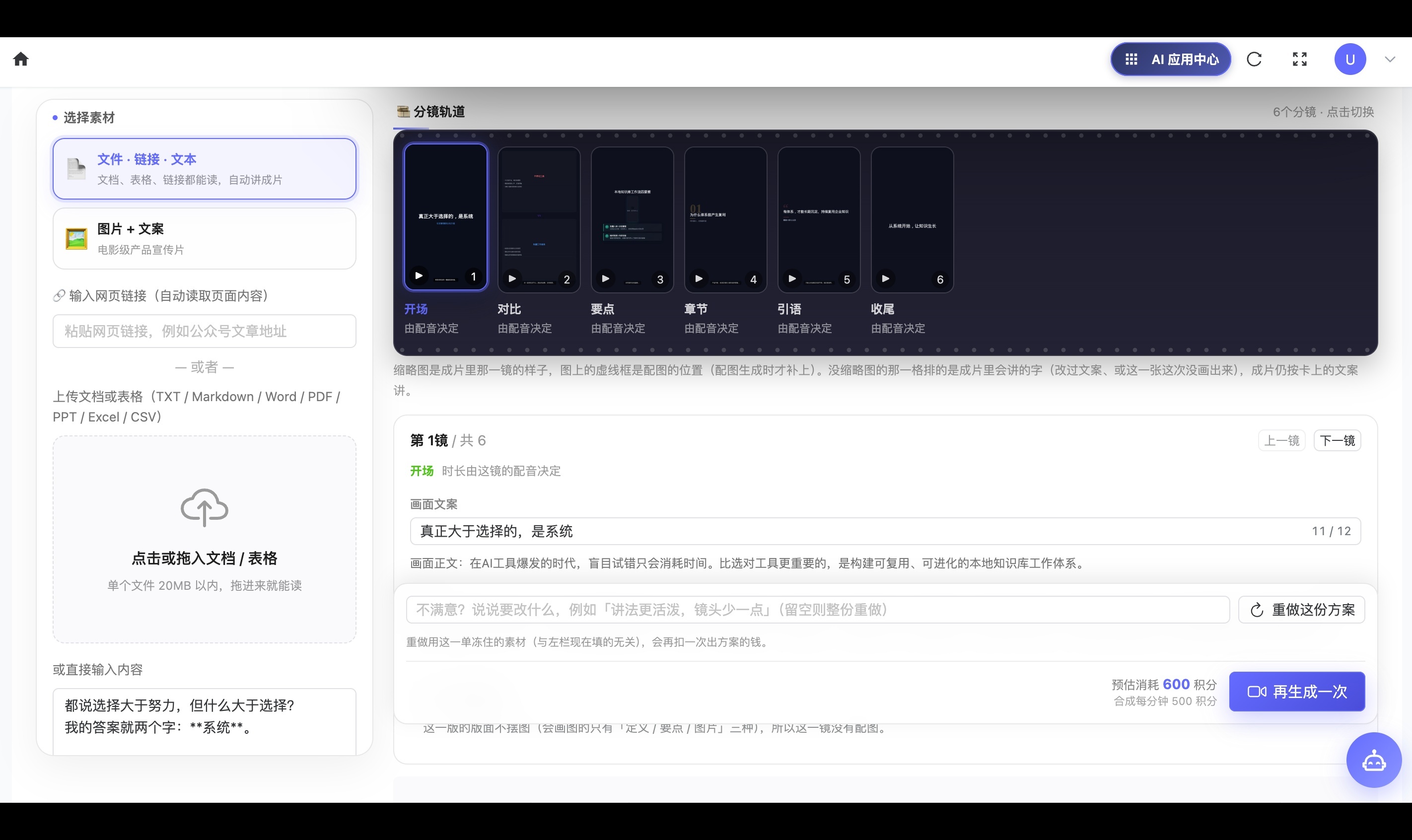Screen dimensions: 1412x840
Task: Click 点击或拖入文档 / 表格 upload area text
Action: click(204, 558)
